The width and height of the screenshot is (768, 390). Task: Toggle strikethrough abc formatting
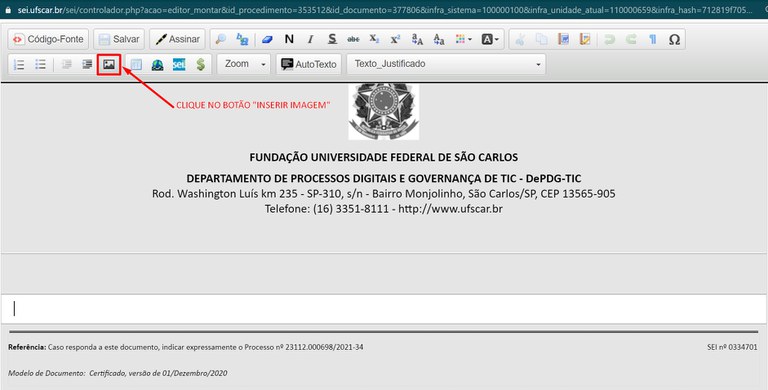[x=353, y=39]
